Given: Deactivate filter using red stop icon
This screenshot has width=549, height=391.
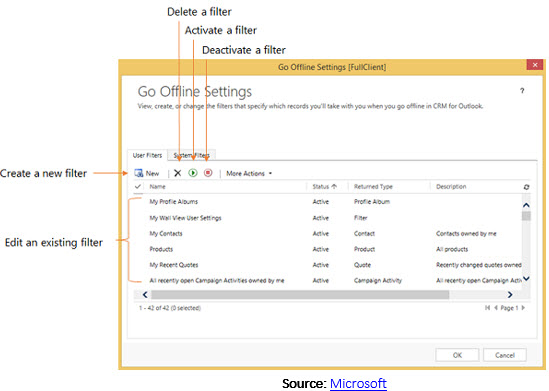Looking at the screenshot, I should [208, 173].
